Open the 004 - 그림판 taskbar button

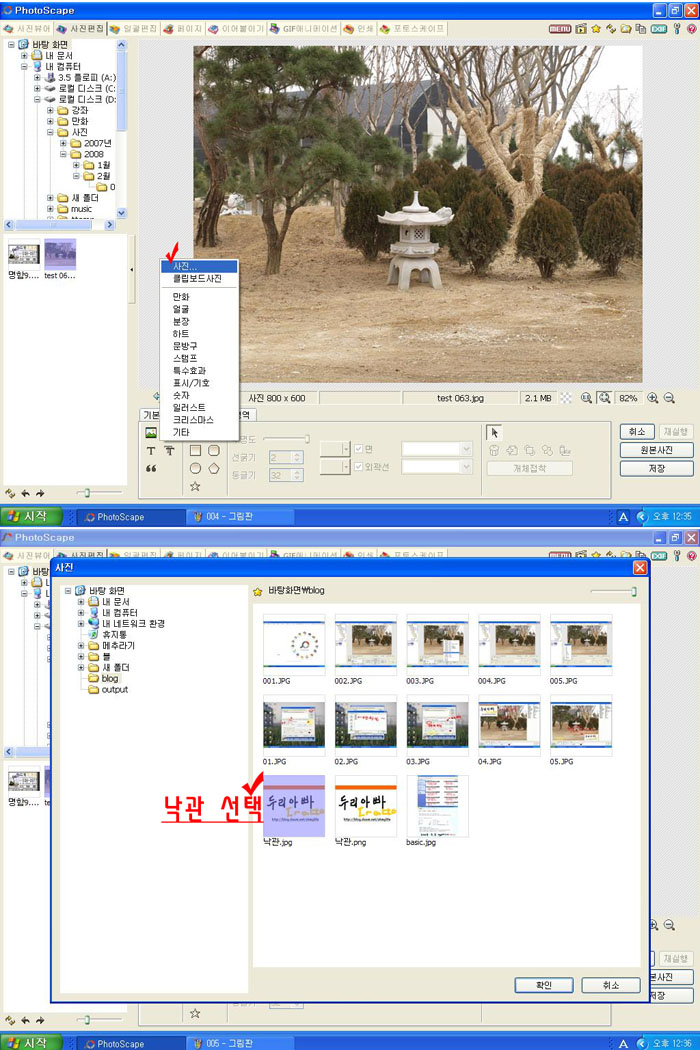tap(238, 516)
